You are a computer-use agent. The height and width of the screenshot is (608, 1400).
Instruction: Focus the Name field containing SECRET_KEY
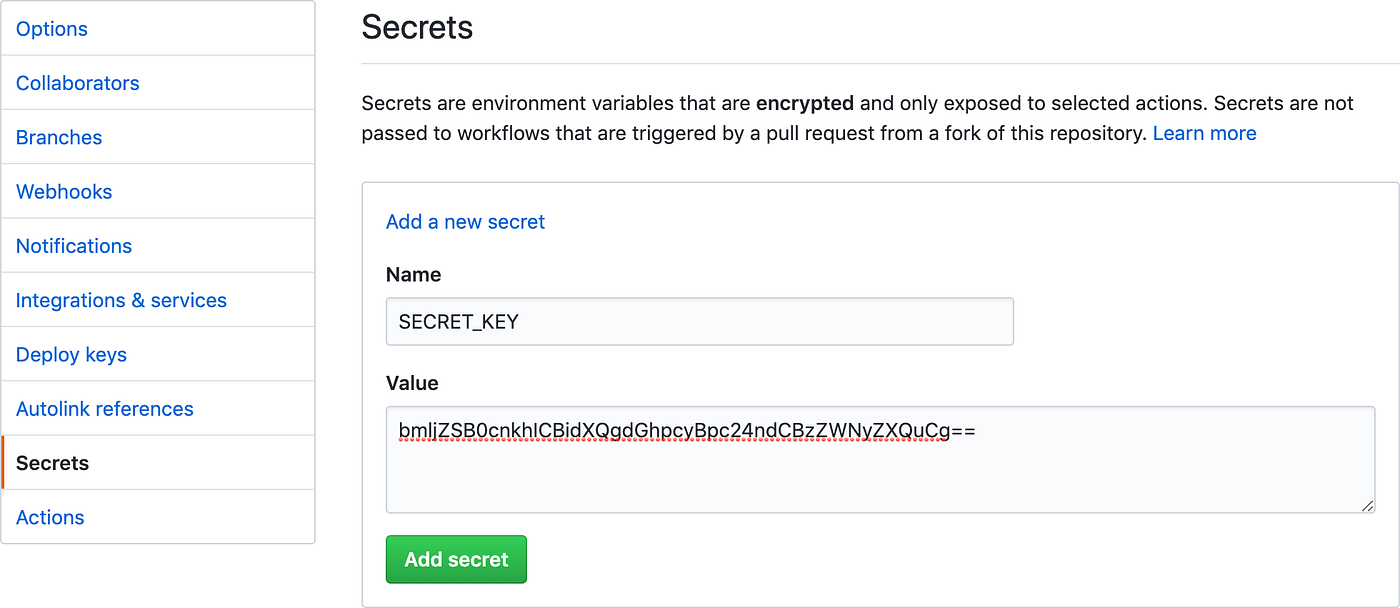[699, 322]
